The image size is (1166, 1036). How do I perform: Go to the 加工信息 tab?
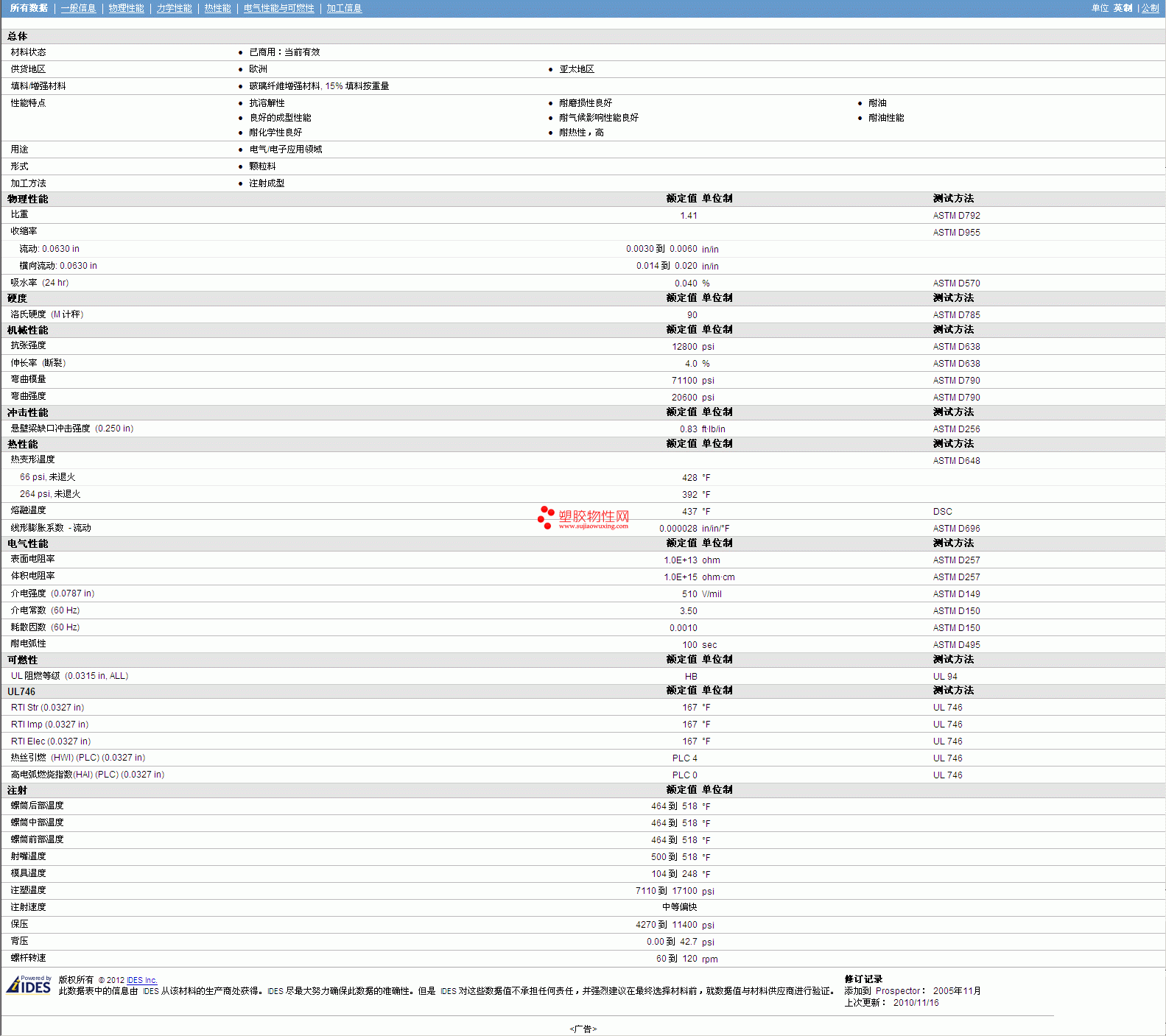(x=344, y=8)
